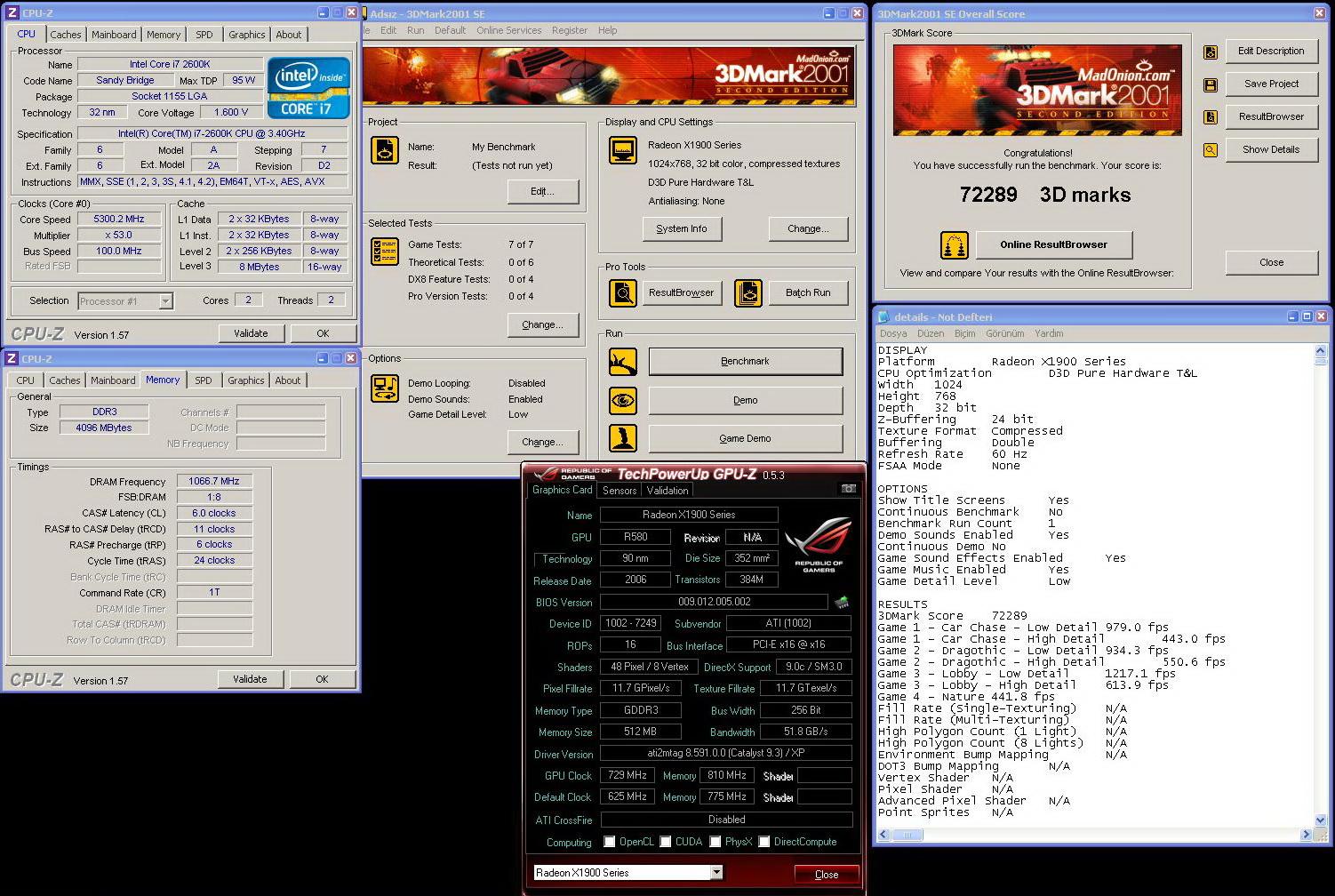Viewport: 1335px width, 896px height.
Task: Open the Register menu in 3DMark2001
Action: pos(569,30)
